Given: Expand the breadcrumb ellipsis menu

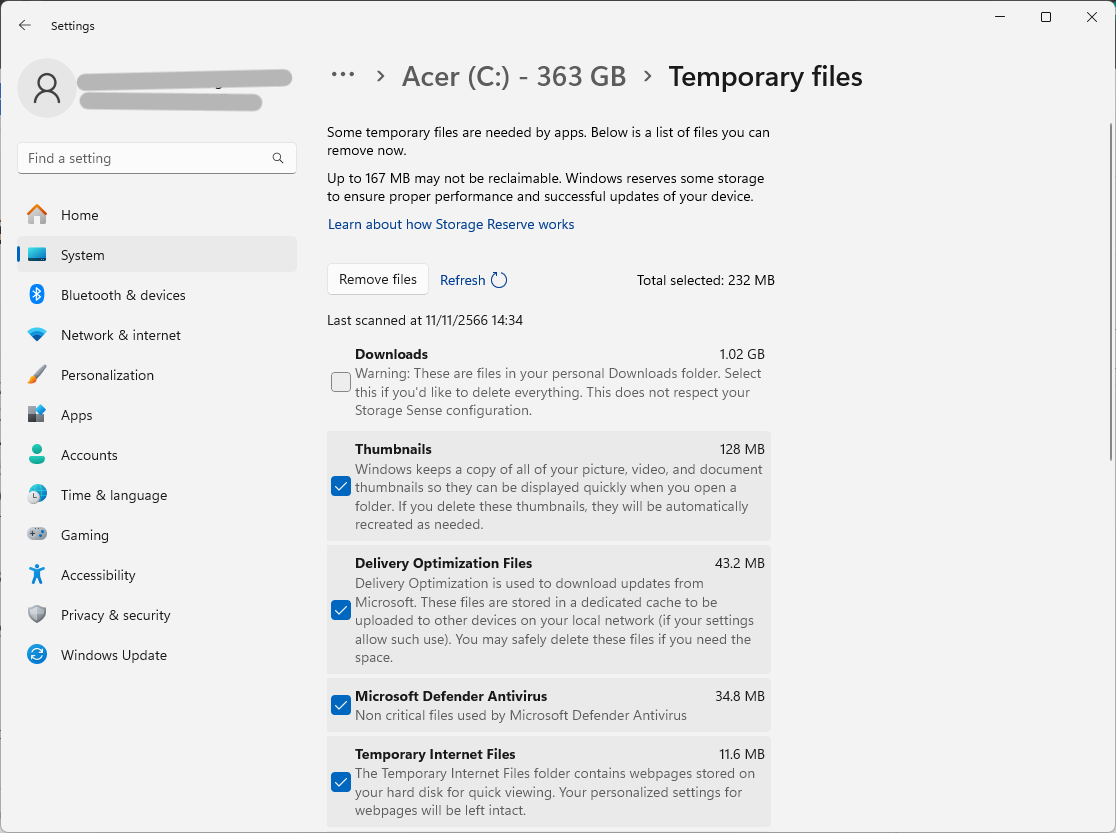Looking at the screenshot, I should pos(343,76).
